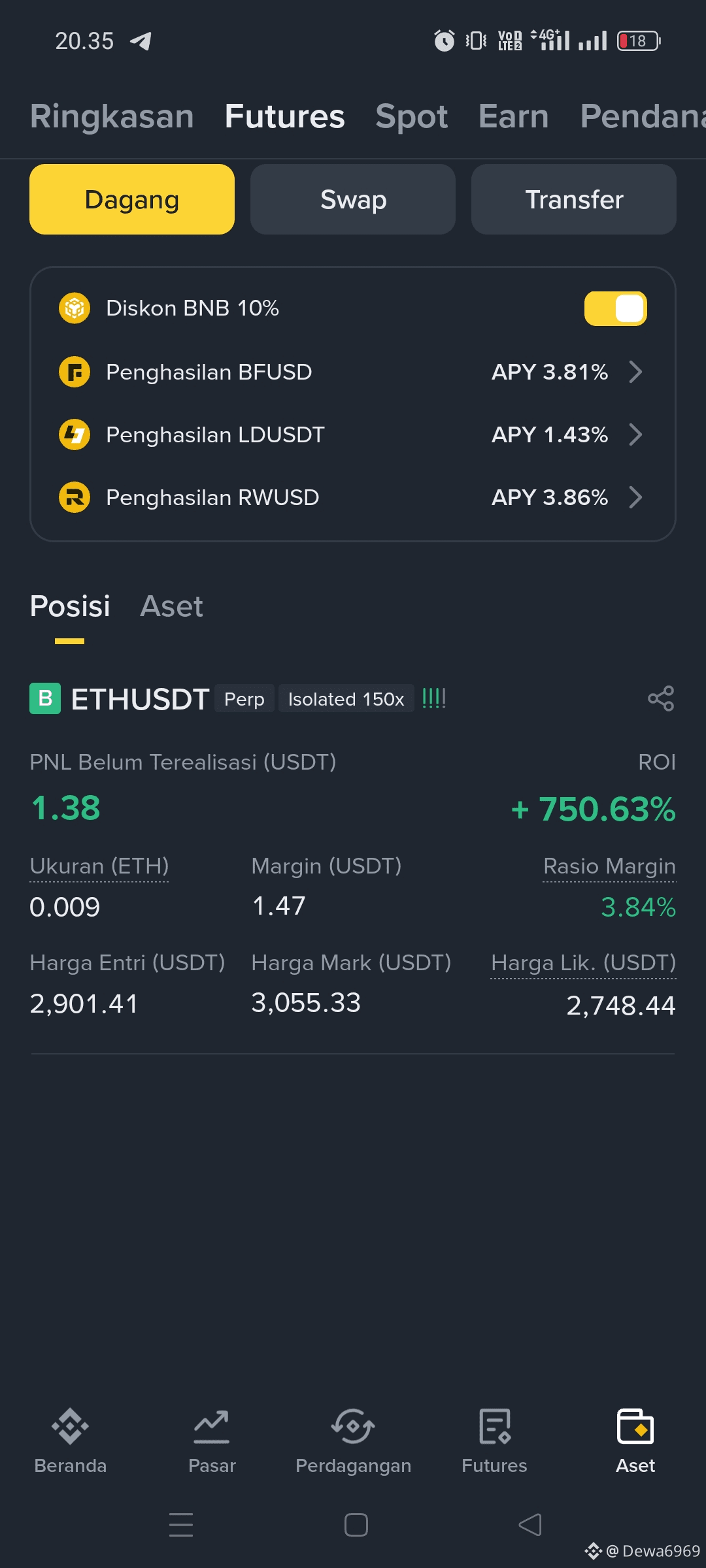Go to Pasar markets icon
Viewport: 706px width, 1568px height.
click(212, 1426)
